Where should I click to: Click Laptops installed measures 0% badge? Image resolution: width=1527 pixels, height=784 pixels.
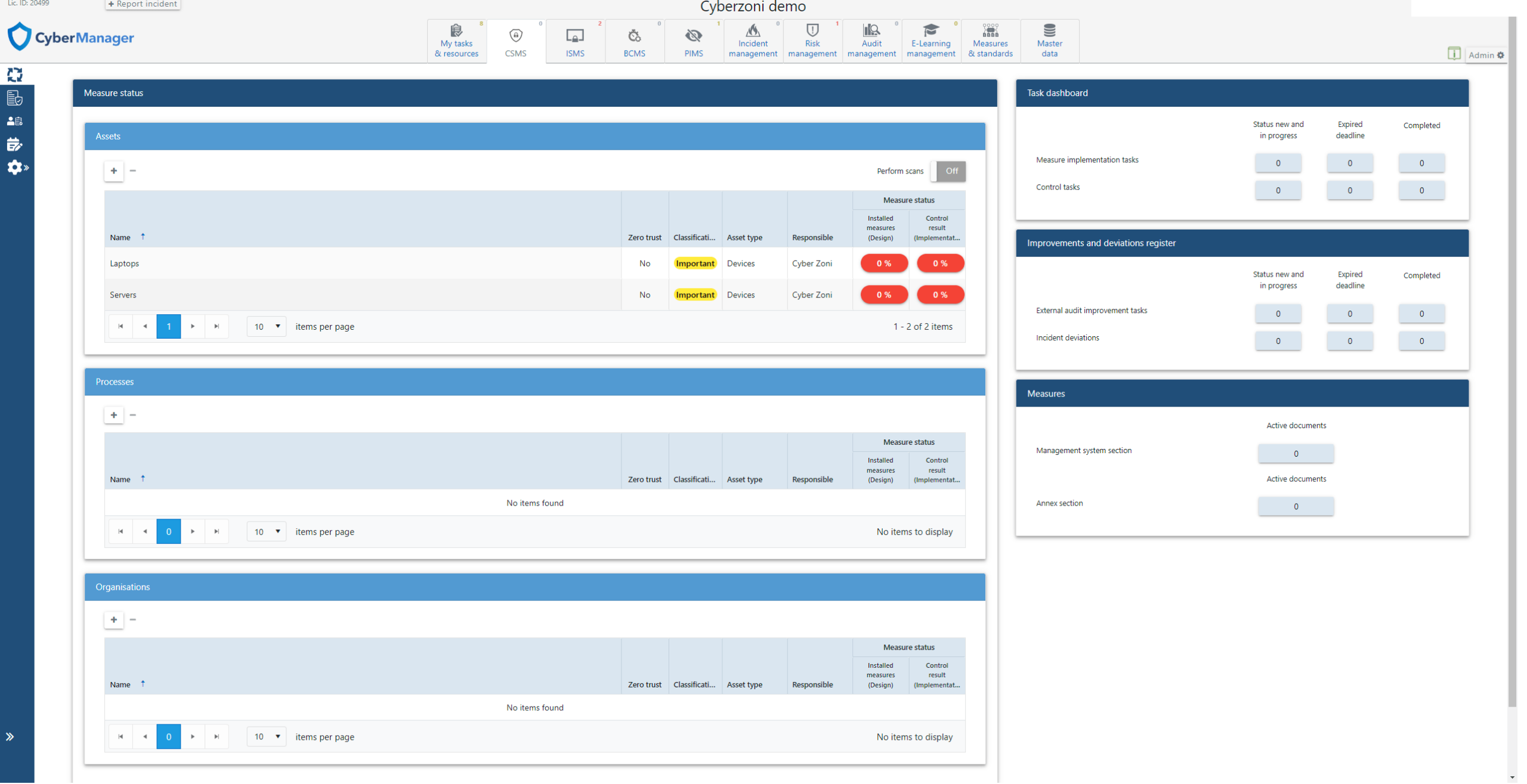pyautogui.click(x=884, y=264)
